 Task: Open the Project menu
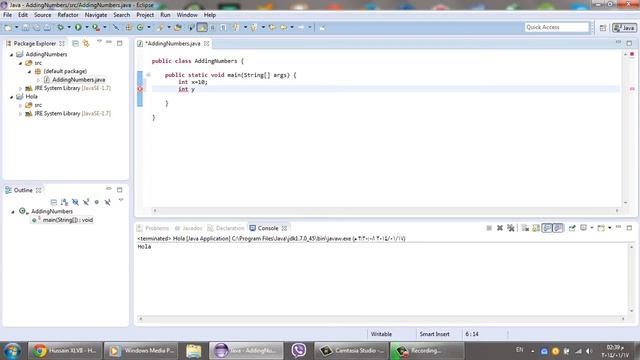coord(145,15)
